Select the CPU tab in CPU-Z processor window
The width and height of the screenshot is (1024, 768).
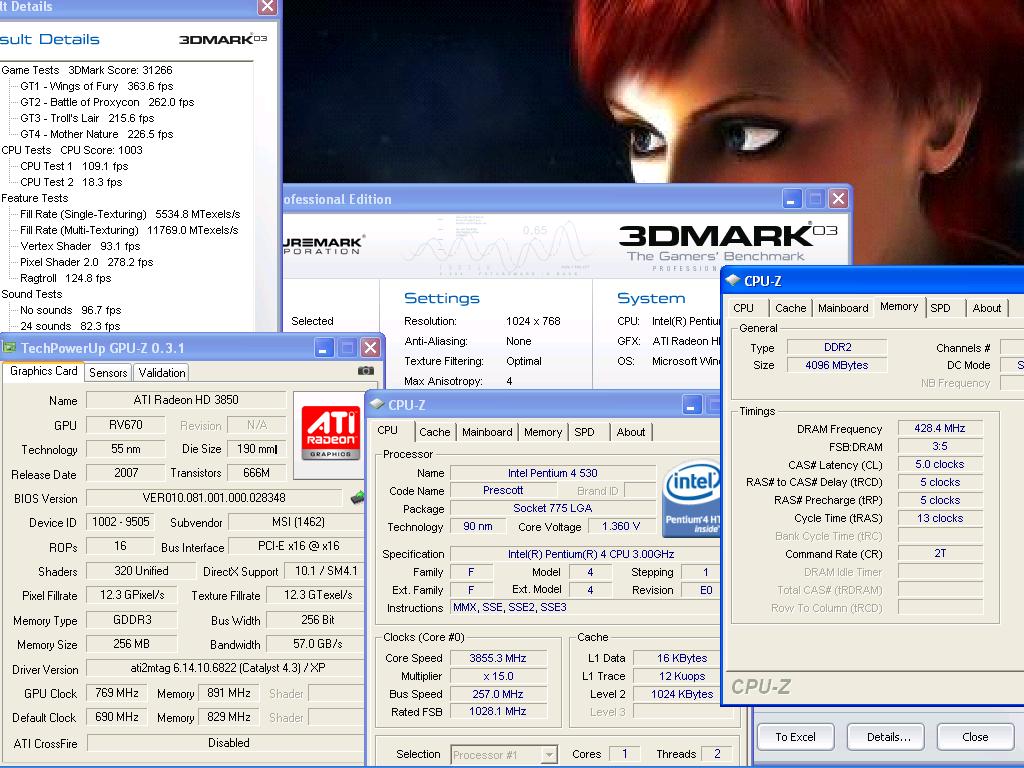tap(387, 430)
